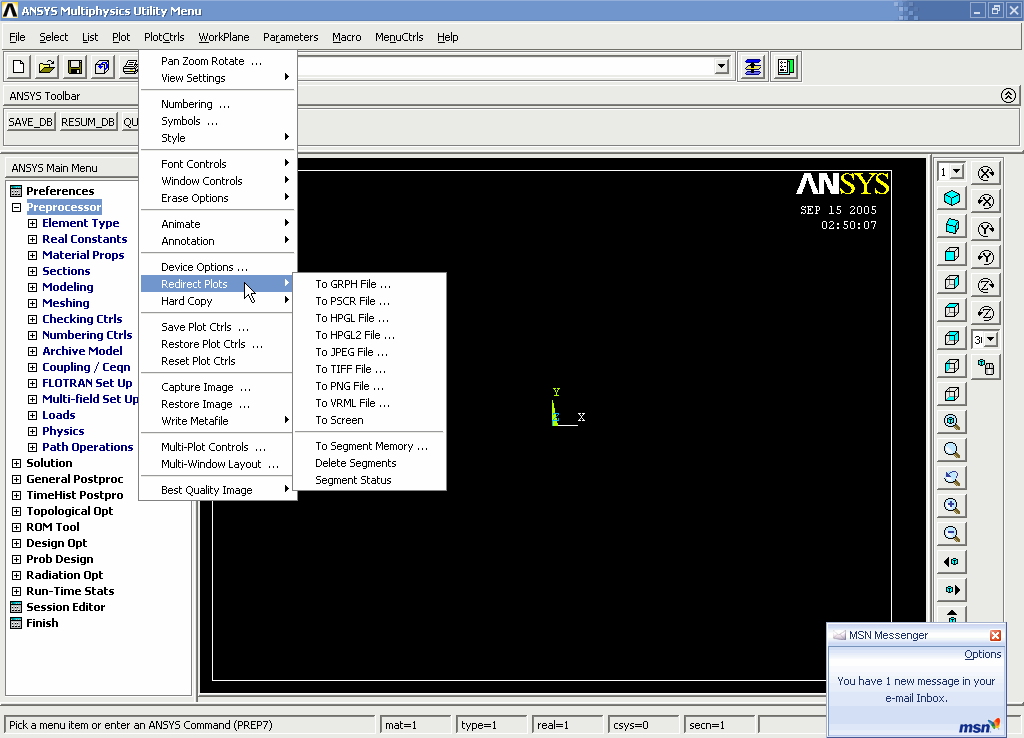This screenshot has height=738, width=1024.
Task: Click the pan model left arrow icon
Action: pyautogui.click(x=952, y=562)
